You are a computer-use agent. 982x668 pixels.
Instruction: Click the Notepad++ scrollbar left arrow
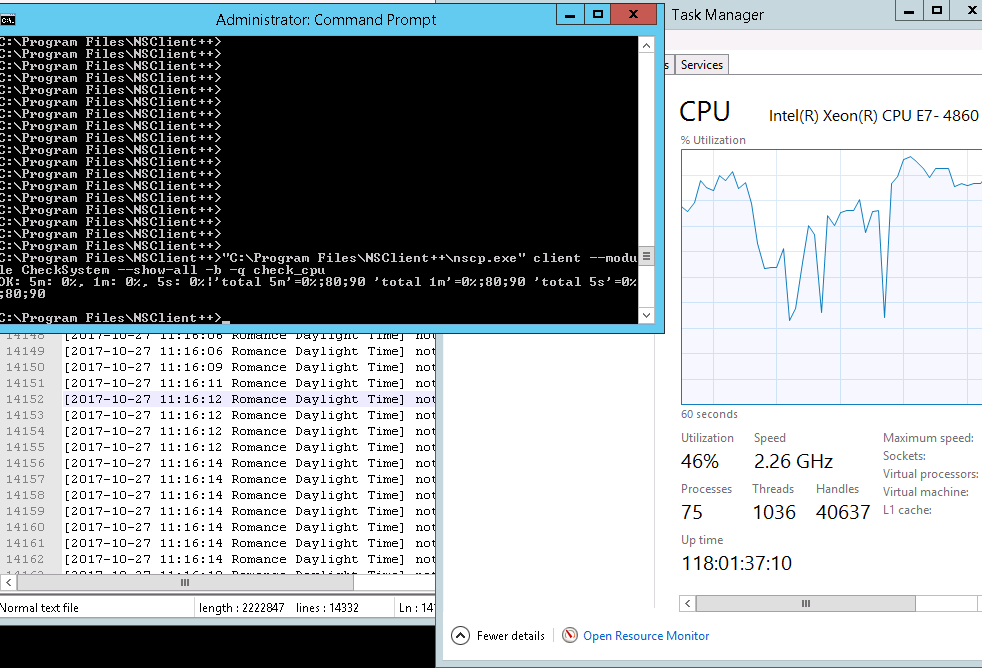(x=8, y=582)
